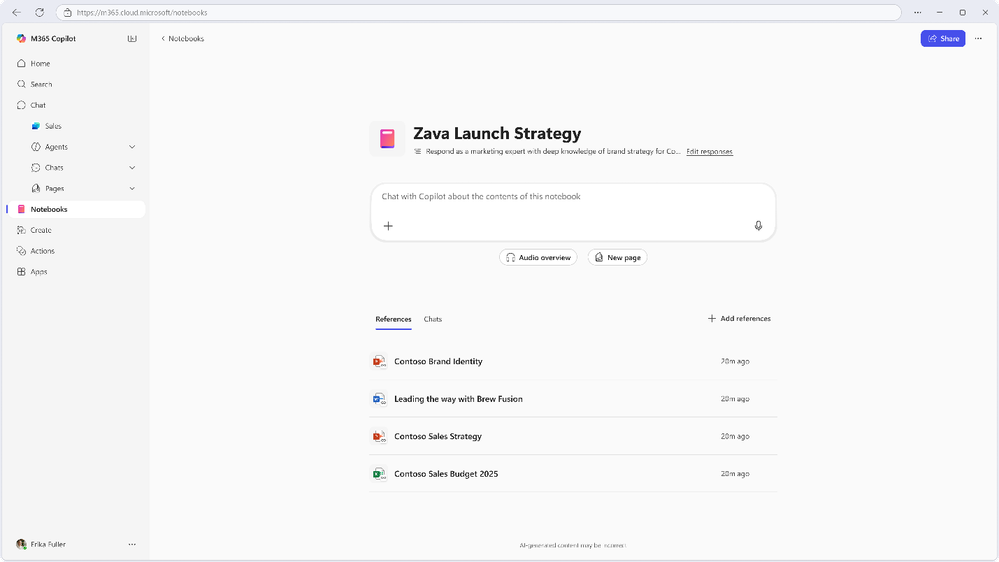This screenshot has width=999, height=562.
Task: Expand the Pages chevron
Action: point(132,189)
